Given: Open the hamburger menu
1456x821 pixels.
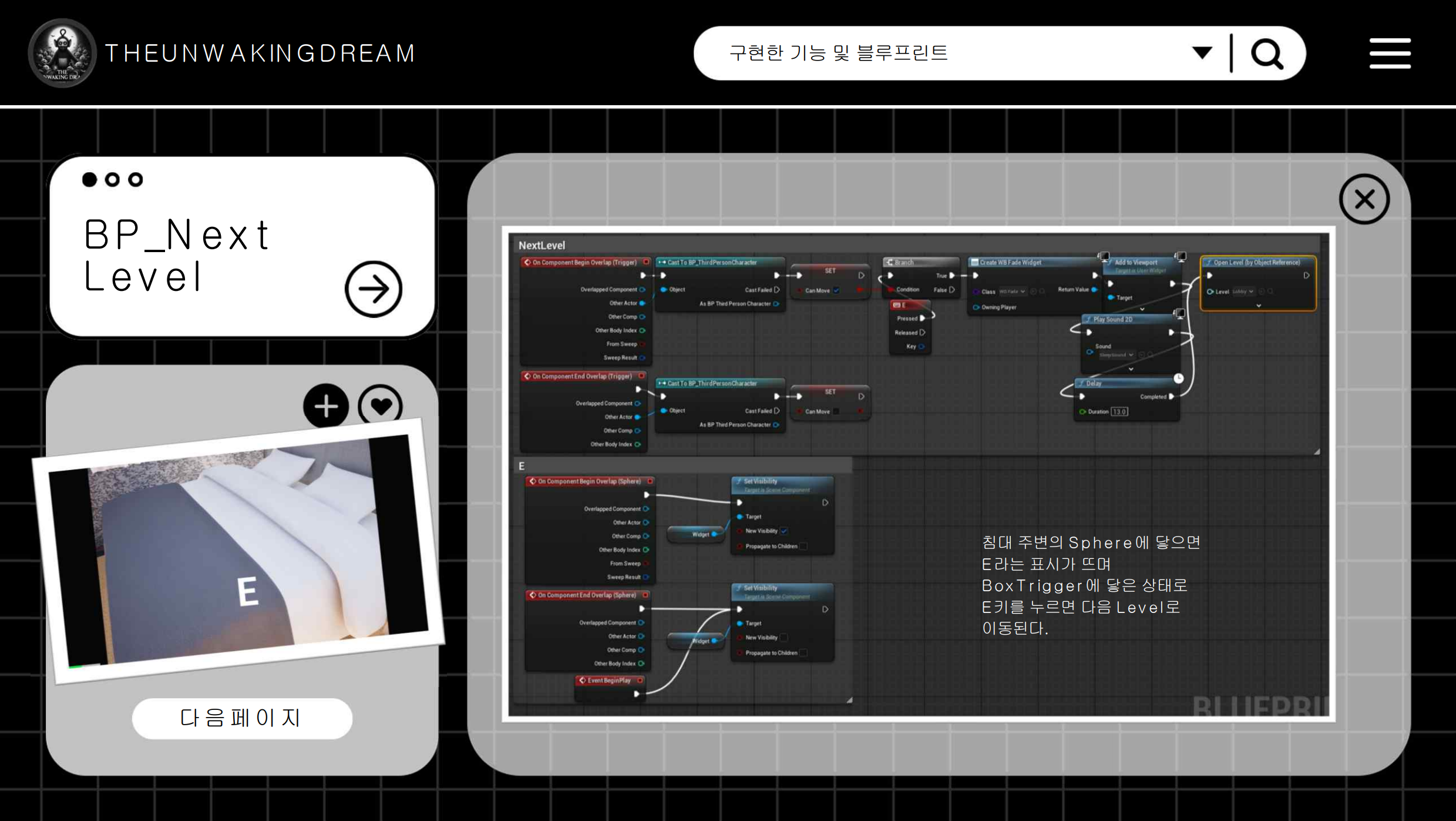Looking at the screenshot, I should [1390, 53].
